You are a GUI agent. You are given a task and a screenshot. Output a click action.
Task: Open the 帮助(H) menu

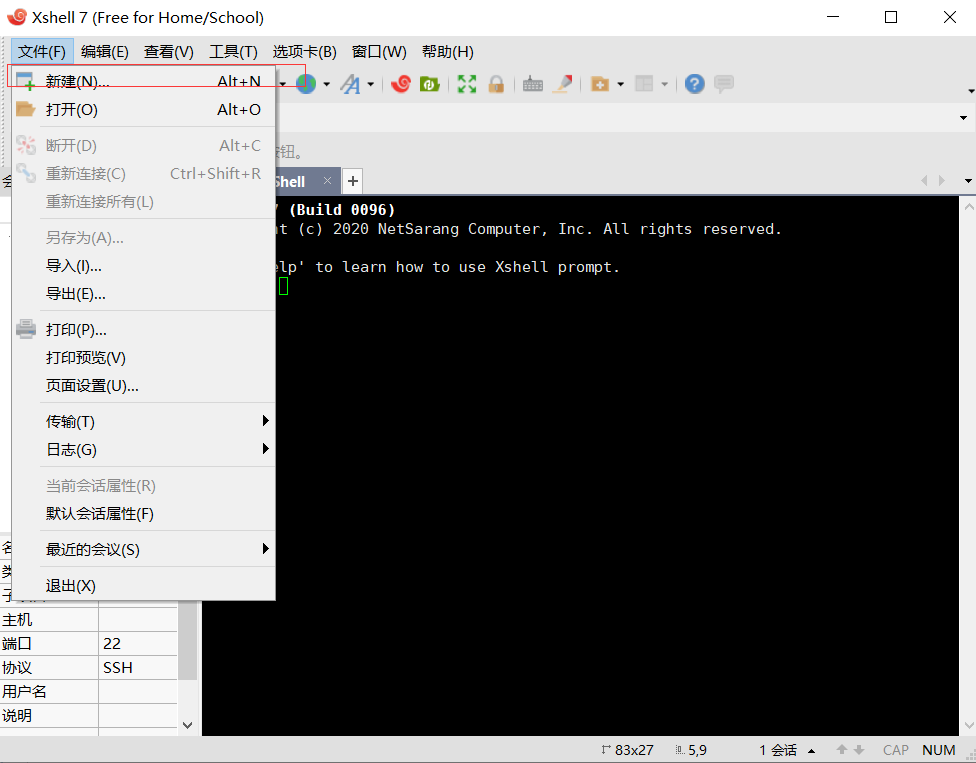click(448, 52)
